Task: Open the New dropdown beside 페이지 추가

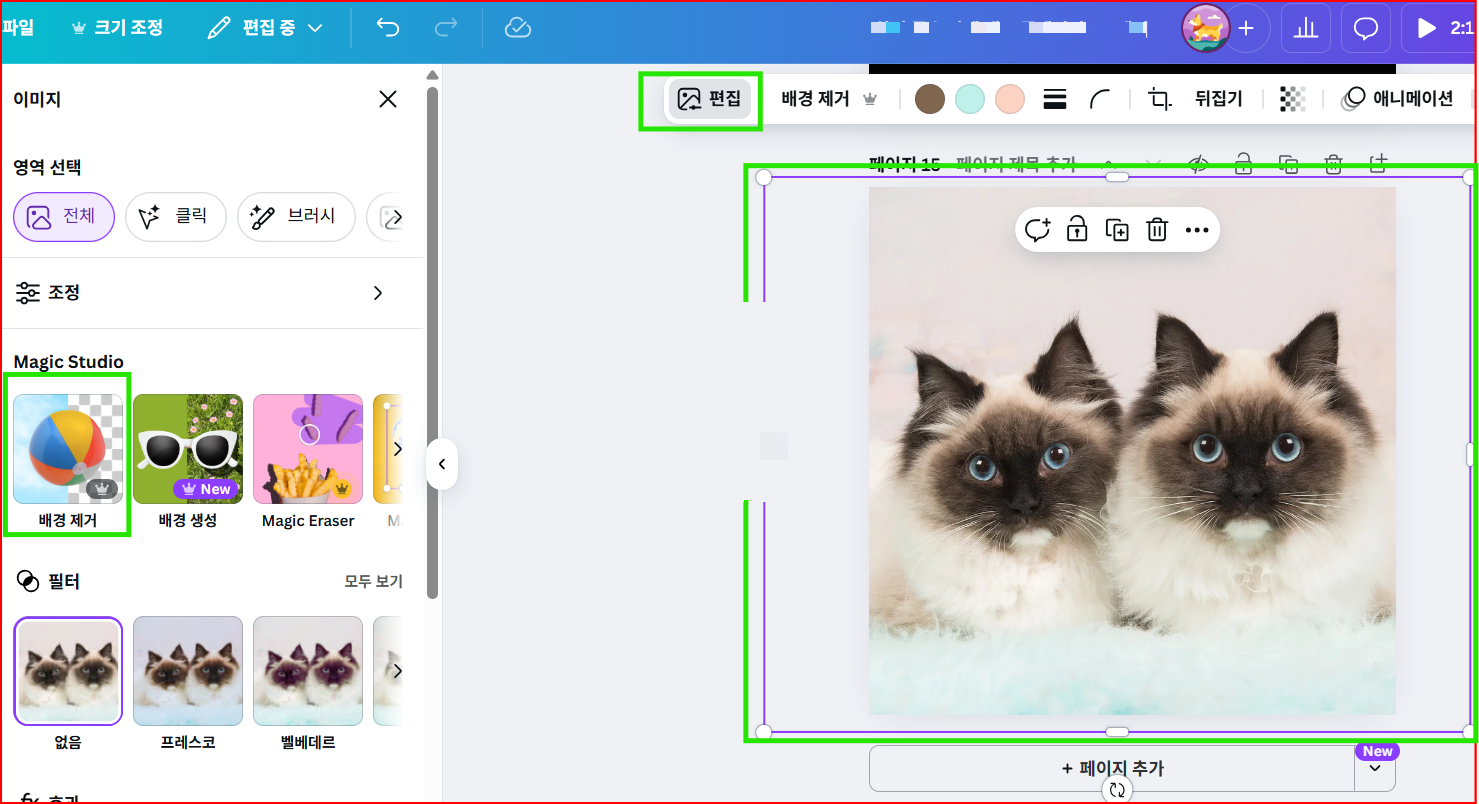Action: (1377, 768)
